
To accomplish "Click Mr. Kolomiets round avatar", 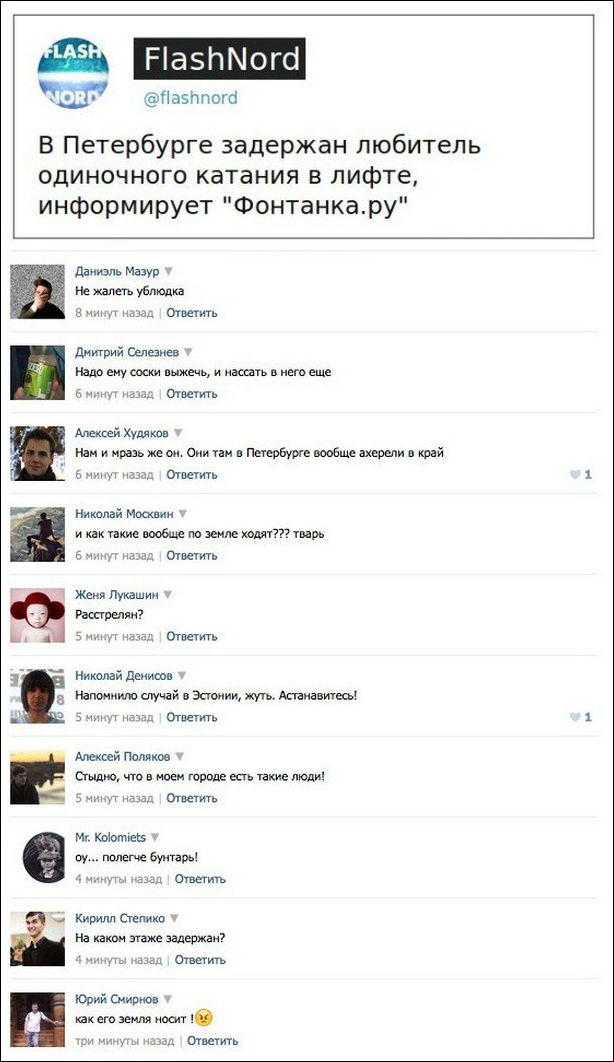I will (43, 857).
